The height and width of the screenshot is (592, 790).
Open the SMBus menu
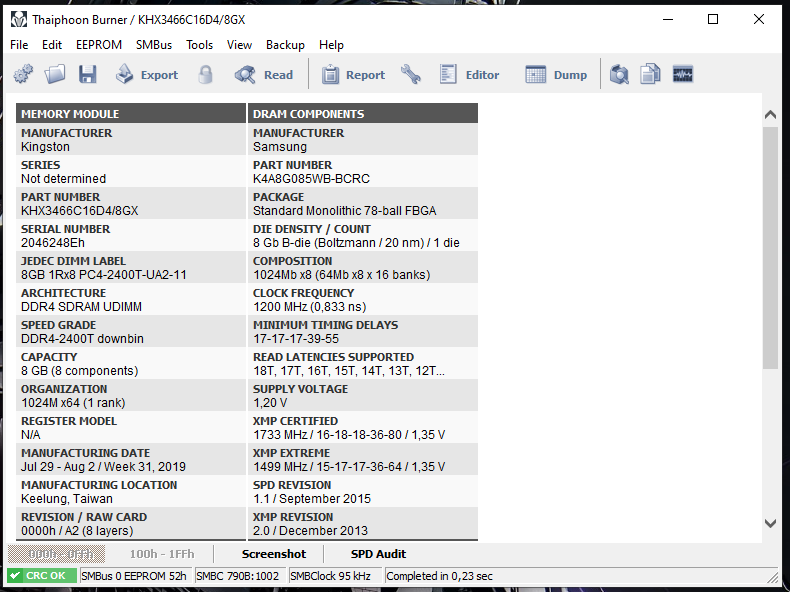[x=154, y=45]
